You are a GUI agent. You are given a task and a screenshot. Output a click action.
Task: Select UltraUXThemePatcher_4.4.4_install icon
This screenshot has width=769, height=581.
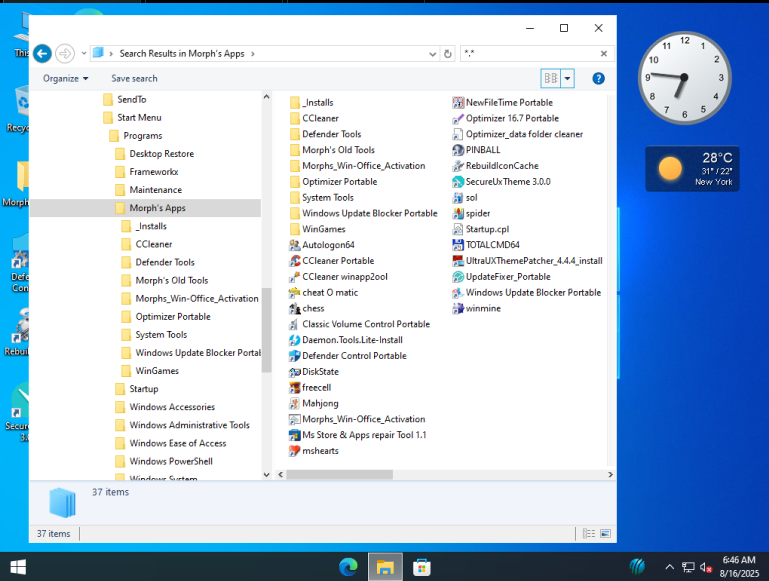click(x=458, y=261)
